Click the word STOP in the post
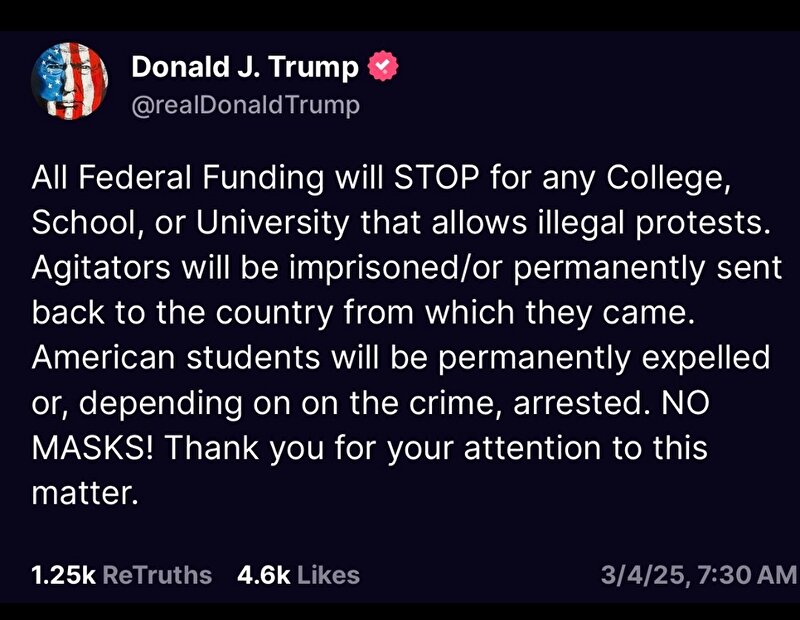 [437, 178]
